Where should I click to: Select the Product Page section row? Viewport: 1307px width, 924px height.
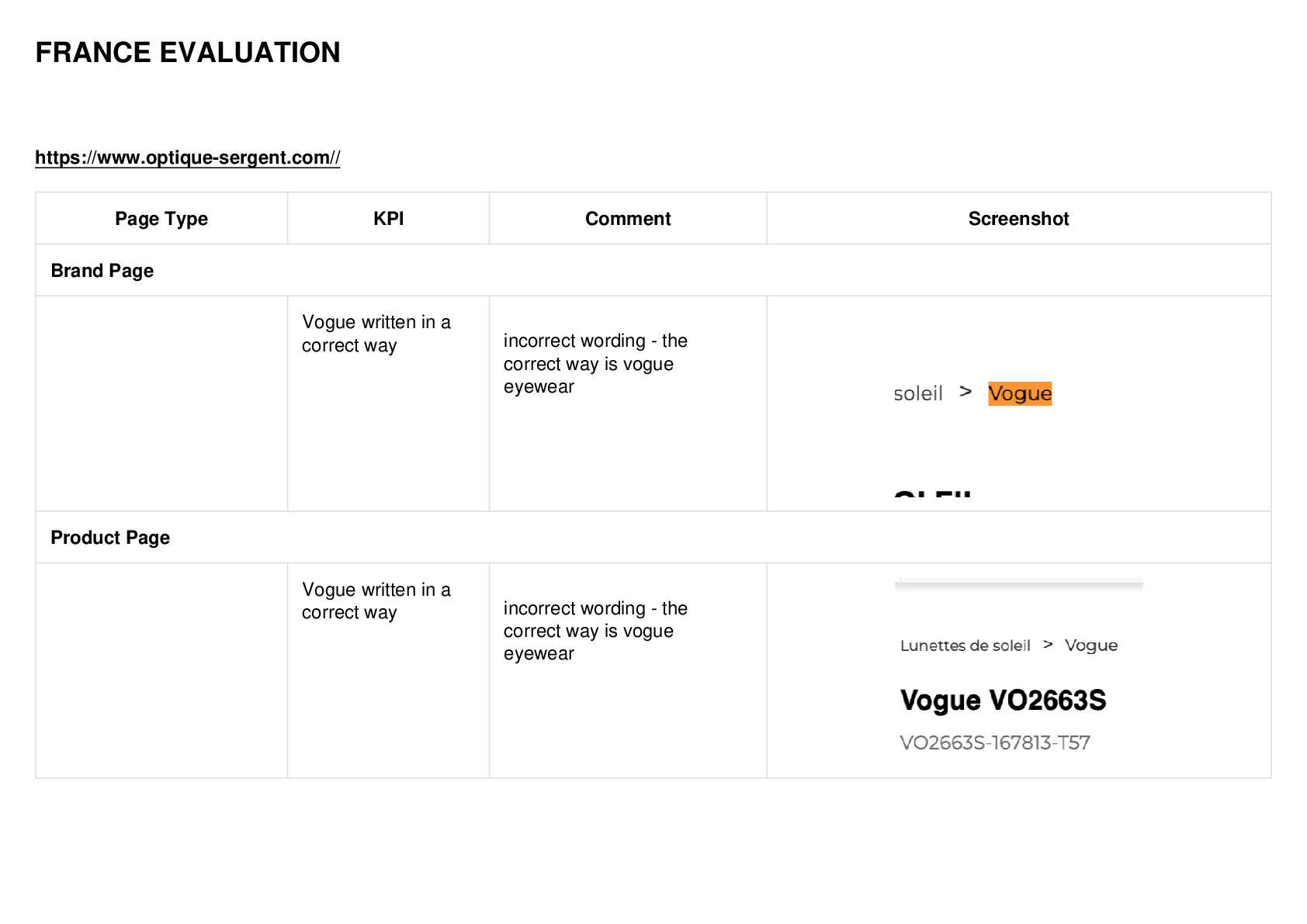(653, 537)
